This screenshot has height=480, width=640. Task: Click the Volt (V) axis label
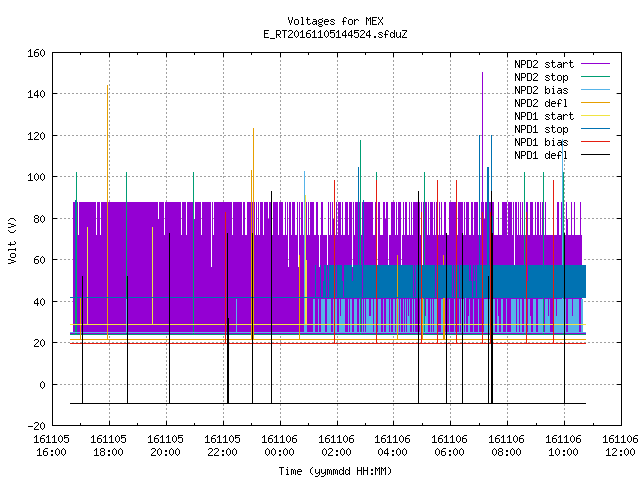12,240
